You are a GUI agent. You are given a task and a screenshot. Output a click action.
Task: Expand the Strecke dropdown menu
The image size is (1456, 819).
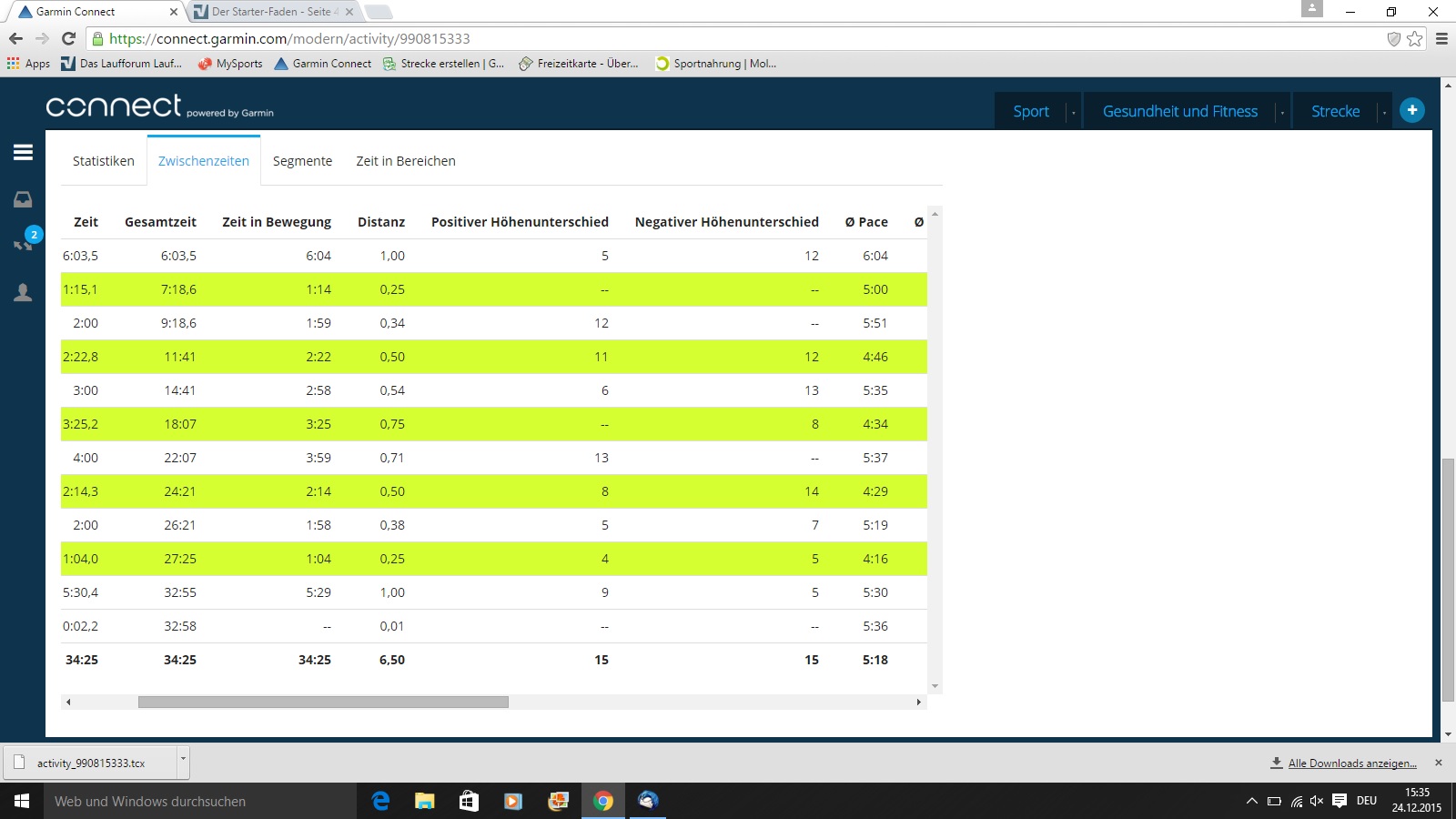click(1384, 112)
